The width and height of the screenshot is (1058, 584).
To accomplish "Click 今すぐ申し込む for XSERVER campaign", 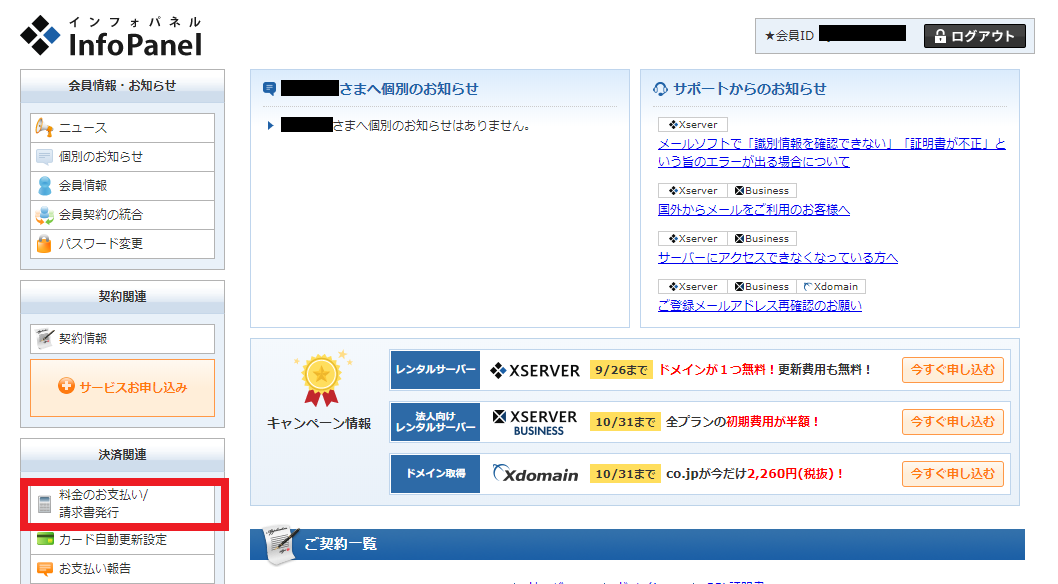I will click(952, 370).
